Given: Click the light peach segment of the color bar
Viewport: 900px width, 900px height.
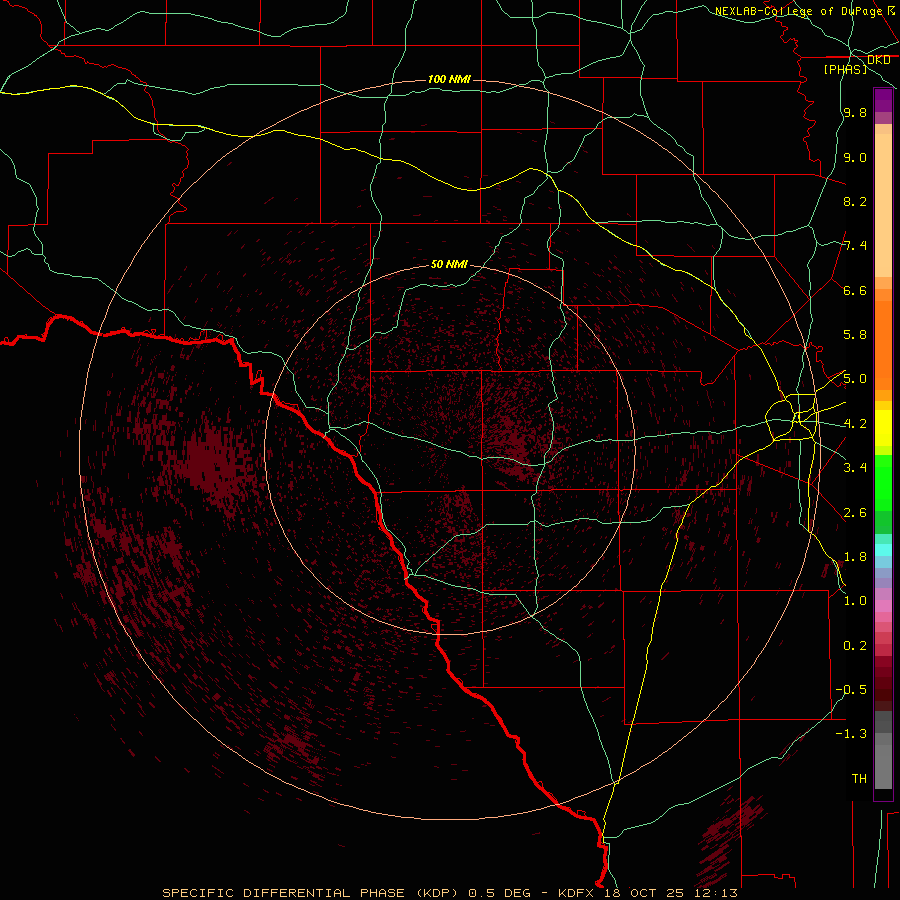Looking at the screenshot, I should pyautogui.click(x=883, y=205).
